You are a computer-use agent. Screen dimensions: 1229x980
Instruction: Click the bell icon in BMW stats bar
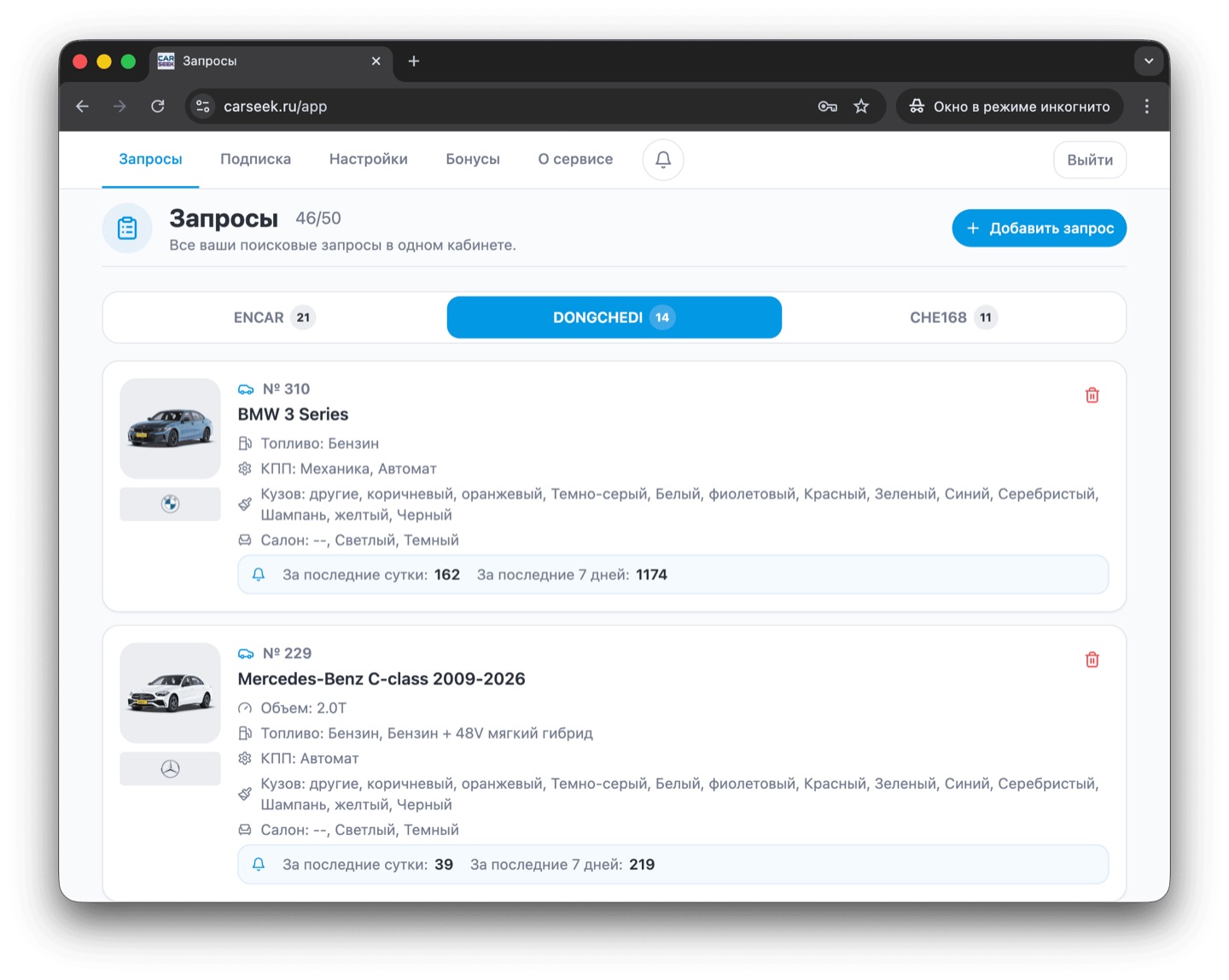259,575
